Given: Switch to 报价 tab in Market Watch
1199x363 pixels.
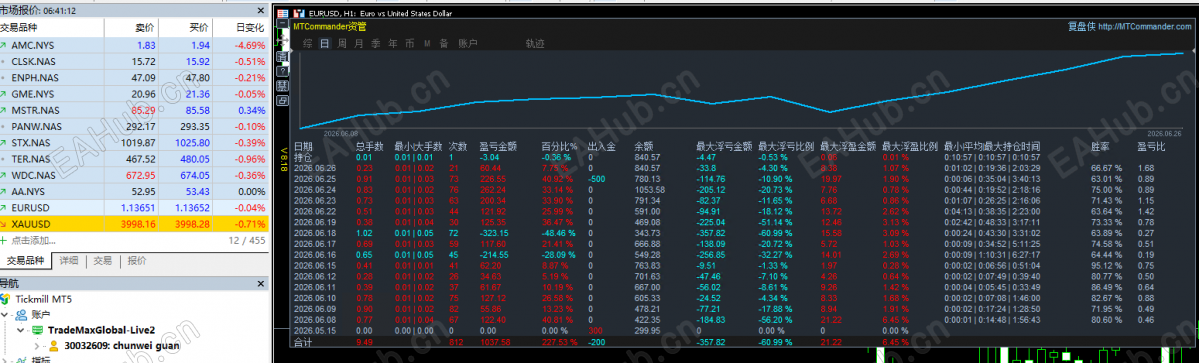Looking at the screenshot, I should pos(137,261).
